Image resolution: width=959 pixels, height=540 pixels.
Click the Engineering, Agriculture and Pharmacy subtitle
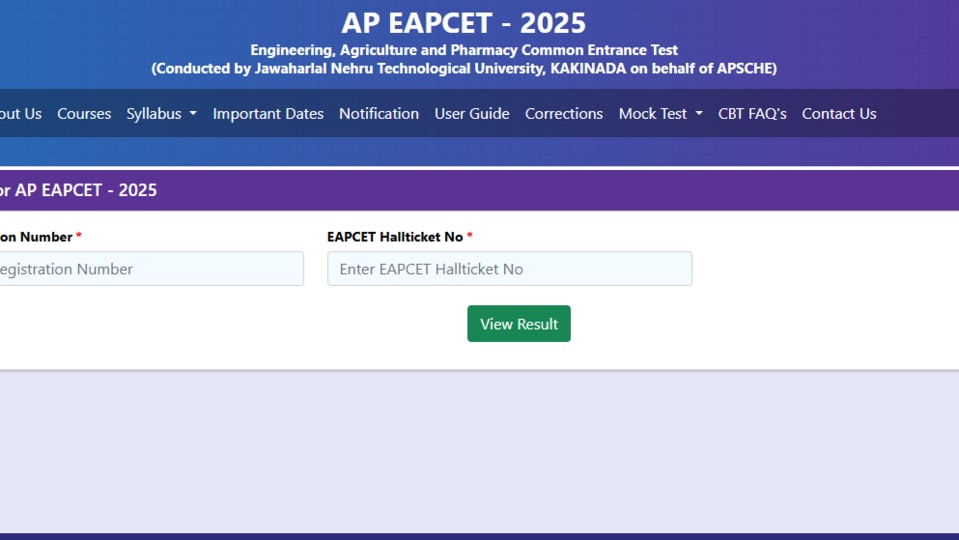pos(464,50)
